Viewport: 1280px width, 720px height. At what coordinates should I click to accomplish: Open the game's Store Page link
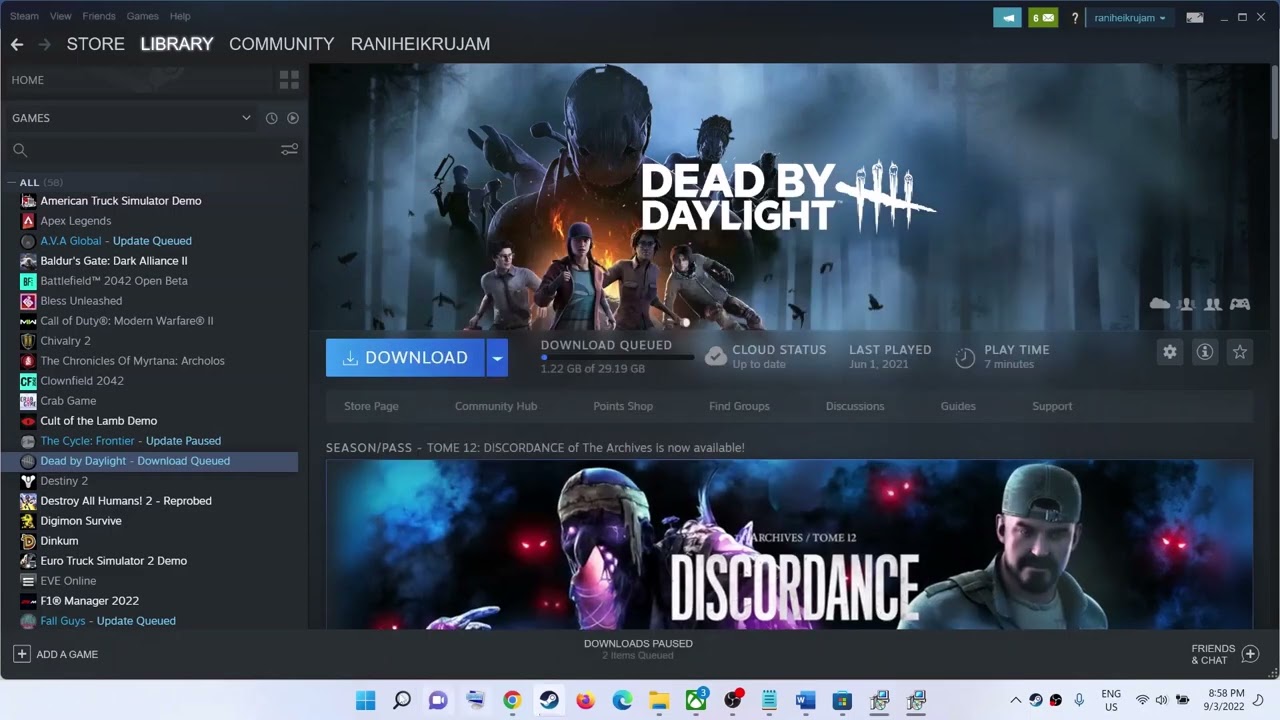pos(371,406)
